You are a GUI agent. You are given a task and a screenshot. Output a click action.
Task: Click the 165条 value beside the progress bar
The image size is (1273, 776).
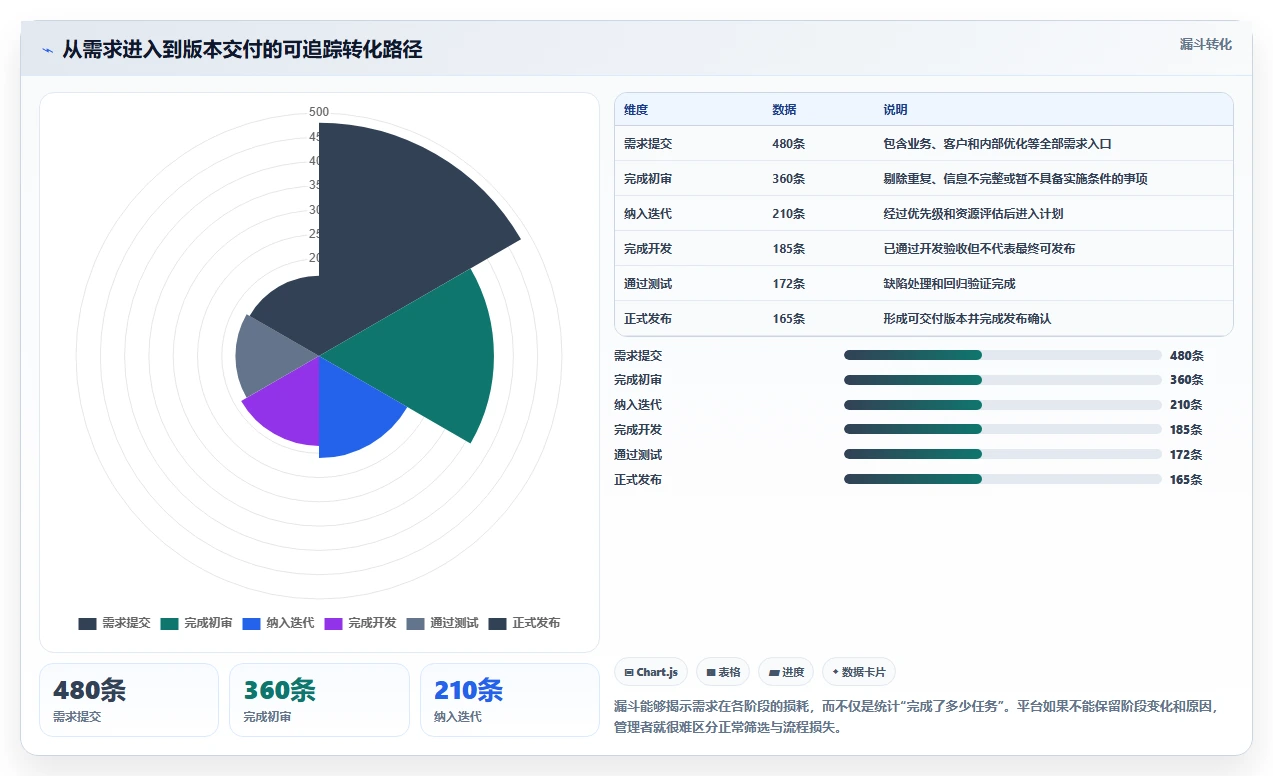click(x=1186, y=480)
